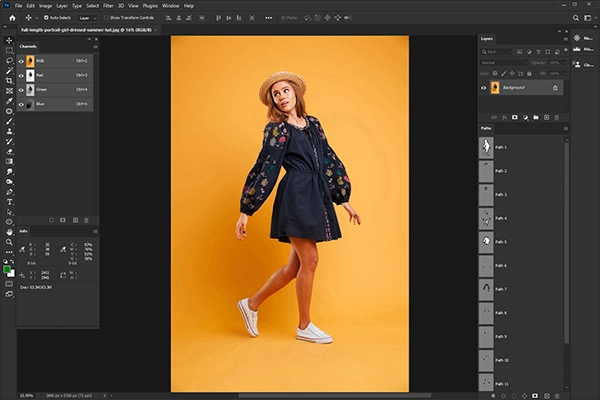Image resolution: width=600 pixels, height=400 pixels.
Task: Delete channel using Channels trash icon
Action: point(86,220)
